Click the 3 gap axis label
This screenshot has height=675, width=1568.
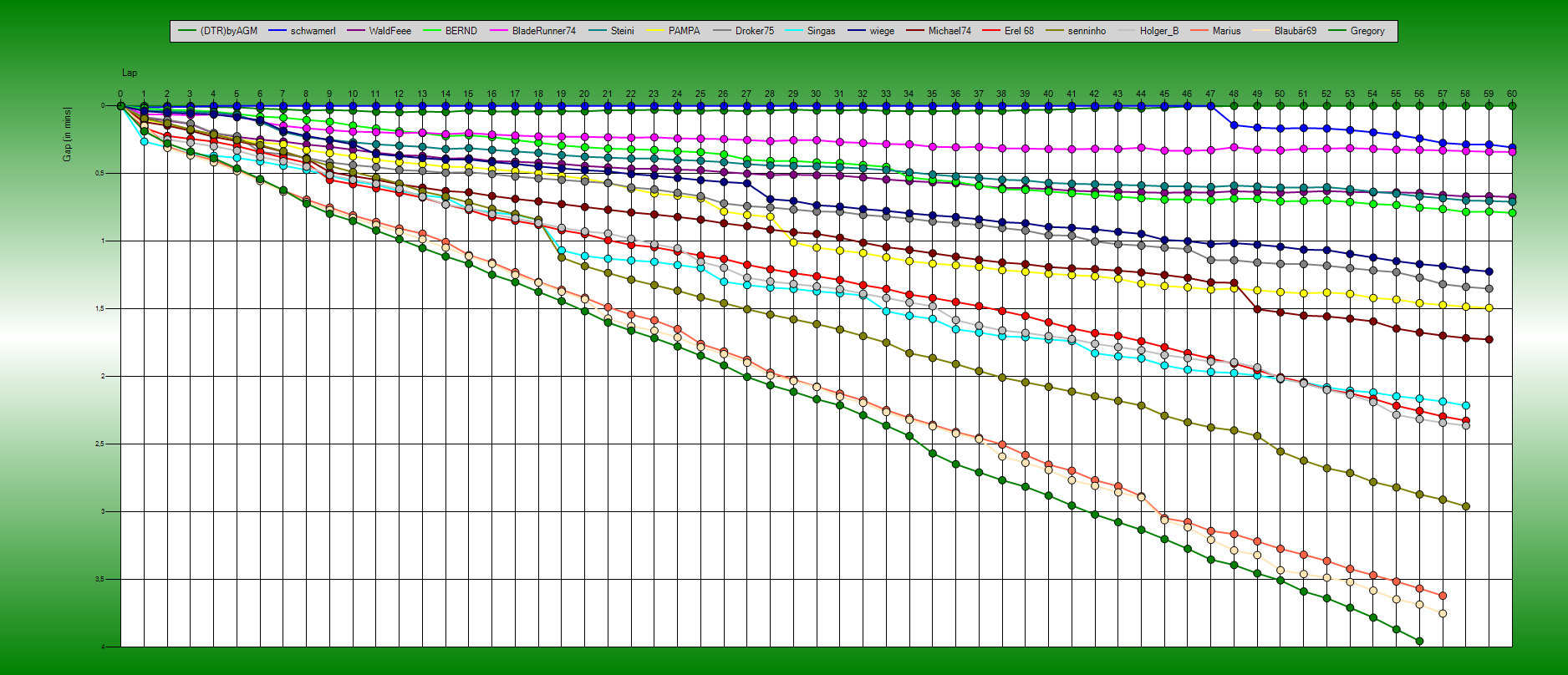point(103,512)
